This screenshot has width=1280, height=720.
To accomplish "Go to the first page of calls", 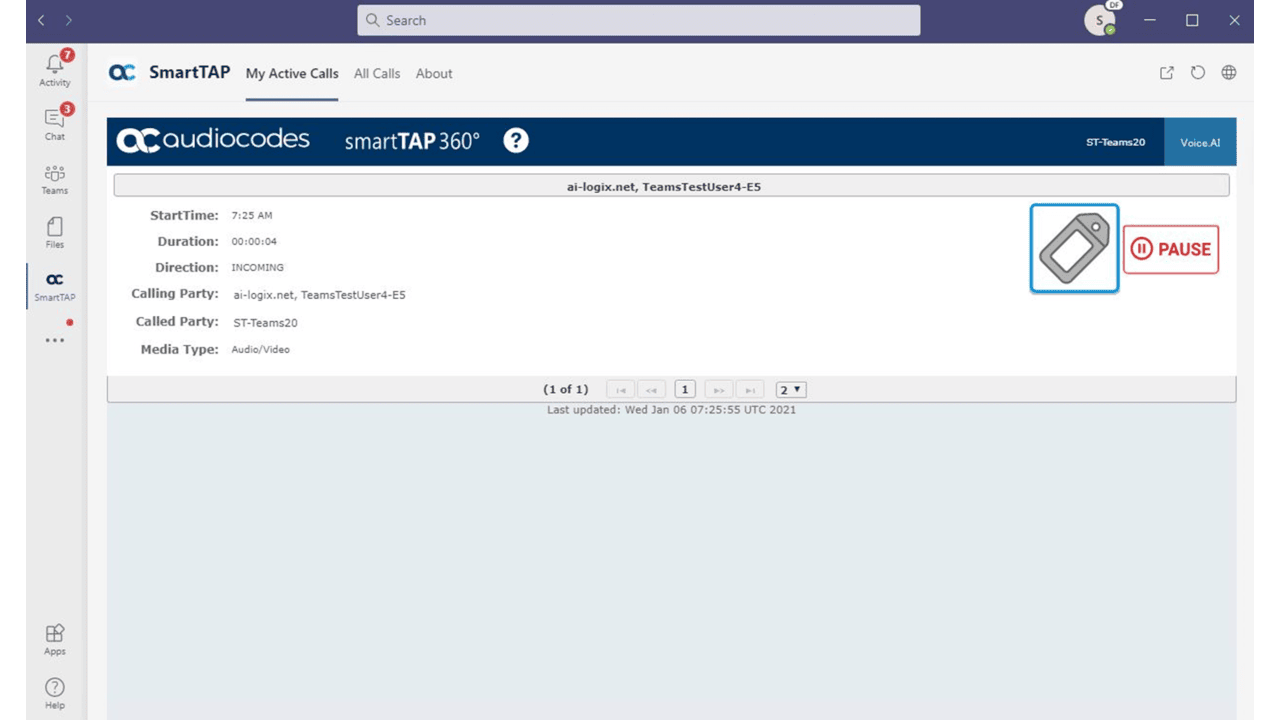I will coord(621,390).
